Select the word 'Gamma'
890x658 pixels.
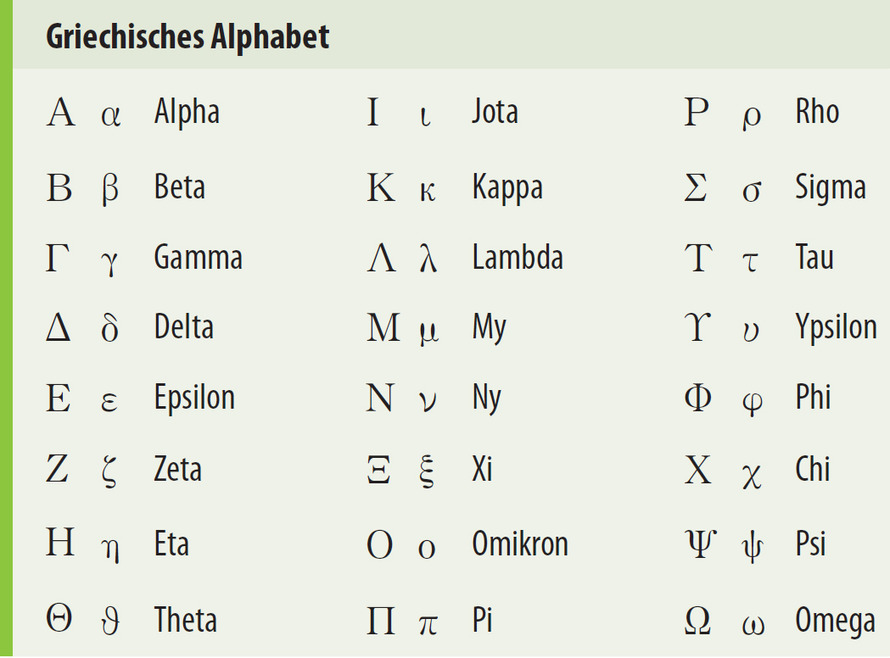pos(198,258)
